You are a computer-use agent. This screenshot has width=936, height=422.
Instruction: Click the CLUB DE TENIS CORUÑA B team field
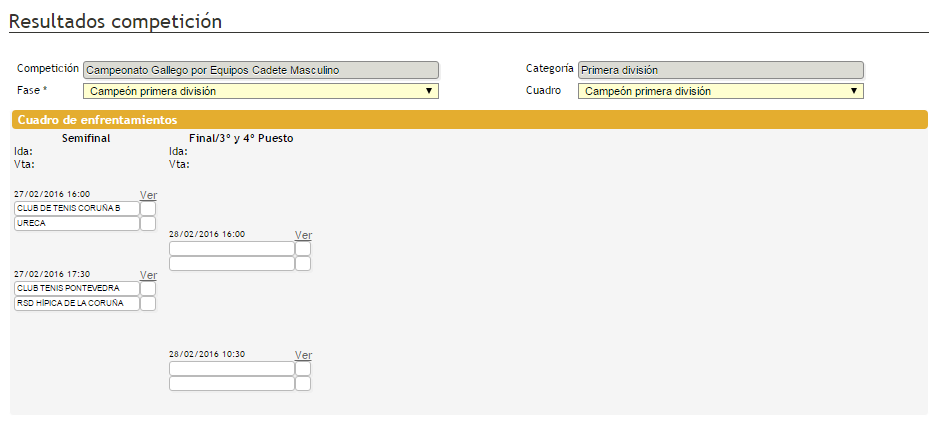(x=76, y=208)
